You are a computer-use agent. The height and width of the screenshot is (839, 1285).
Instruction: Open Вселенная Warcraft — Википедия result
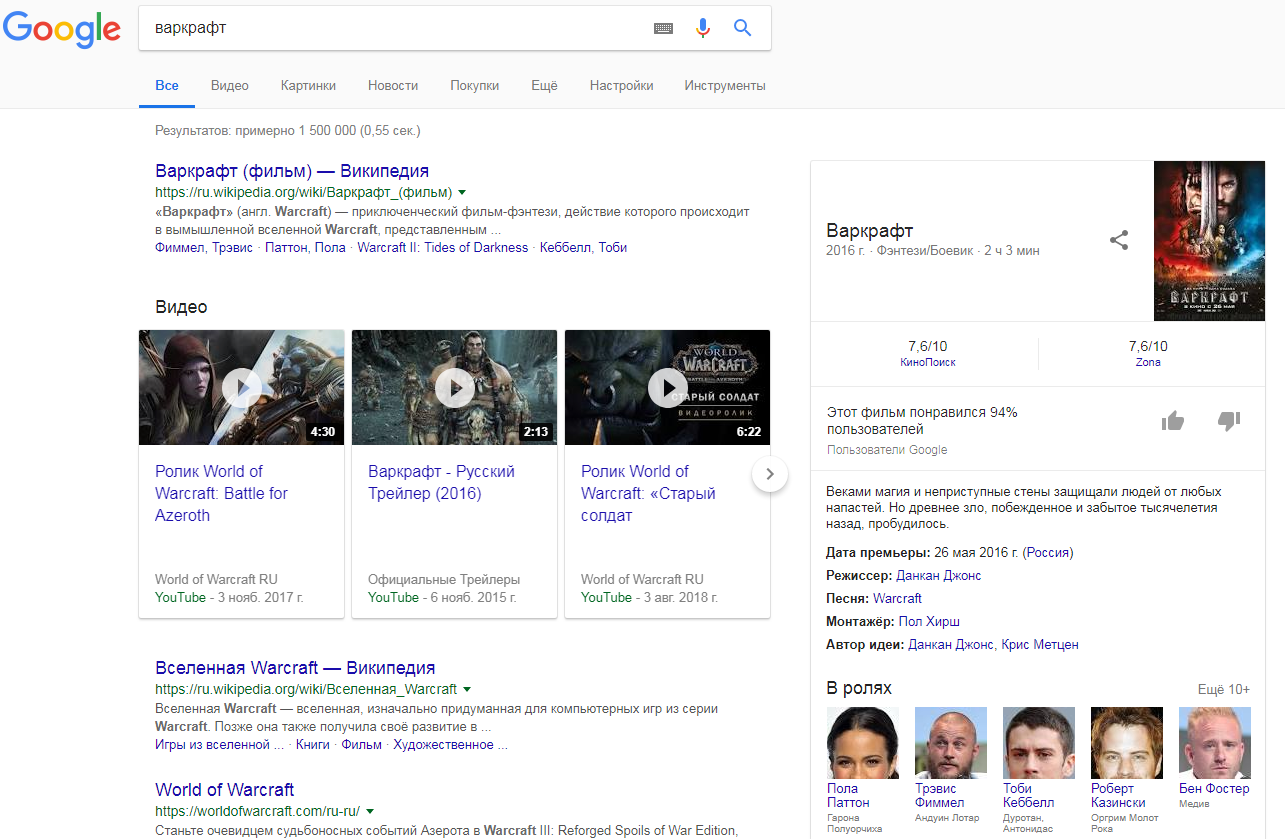pyautogui.click(x=295, y=668)
